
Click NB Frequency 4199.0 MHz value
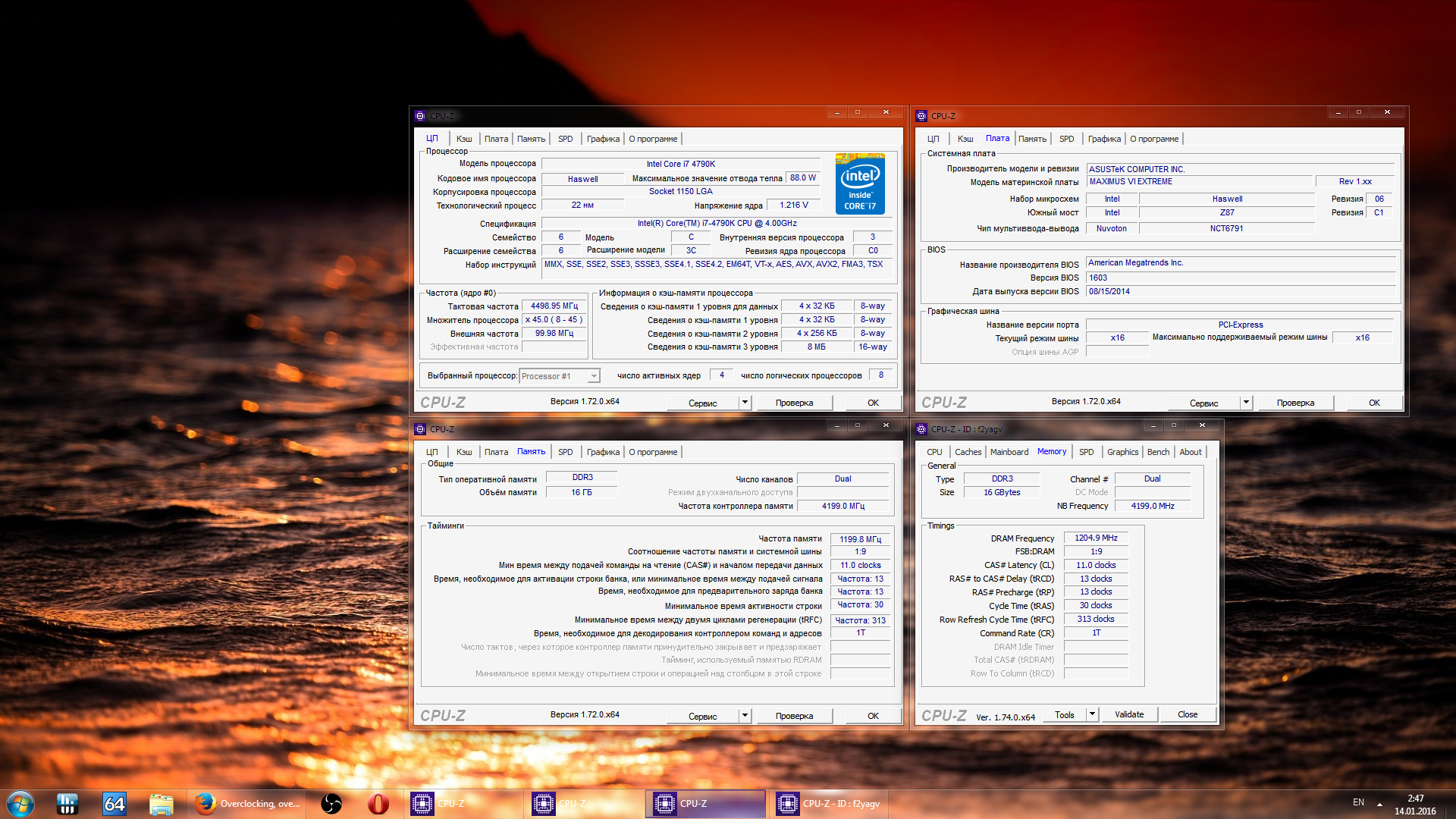[x=1153, y=506]
